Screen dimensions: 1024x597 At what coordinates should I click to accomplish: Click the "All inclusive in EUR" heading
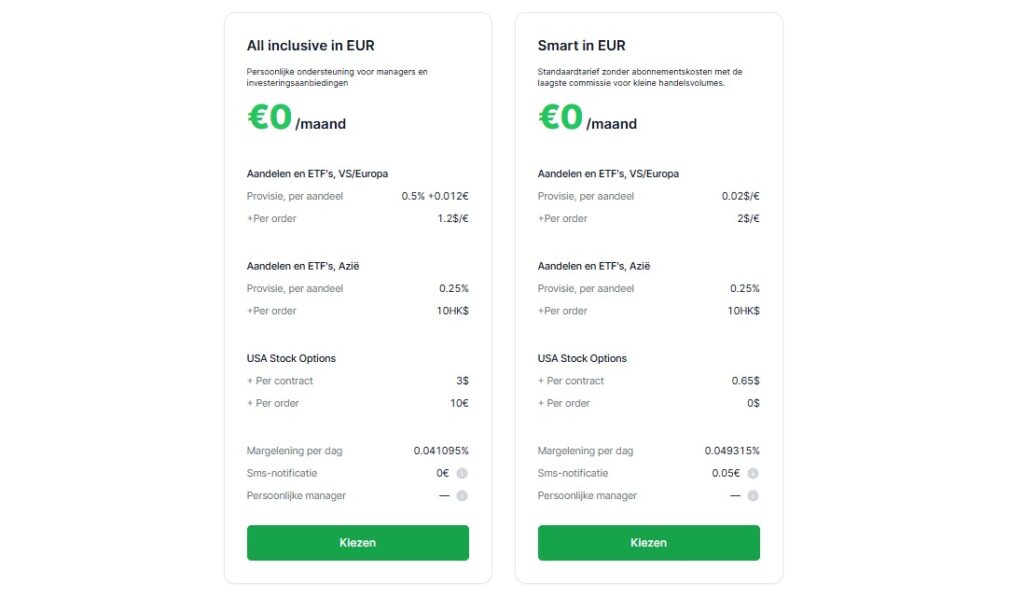click(x=310, y=46)
